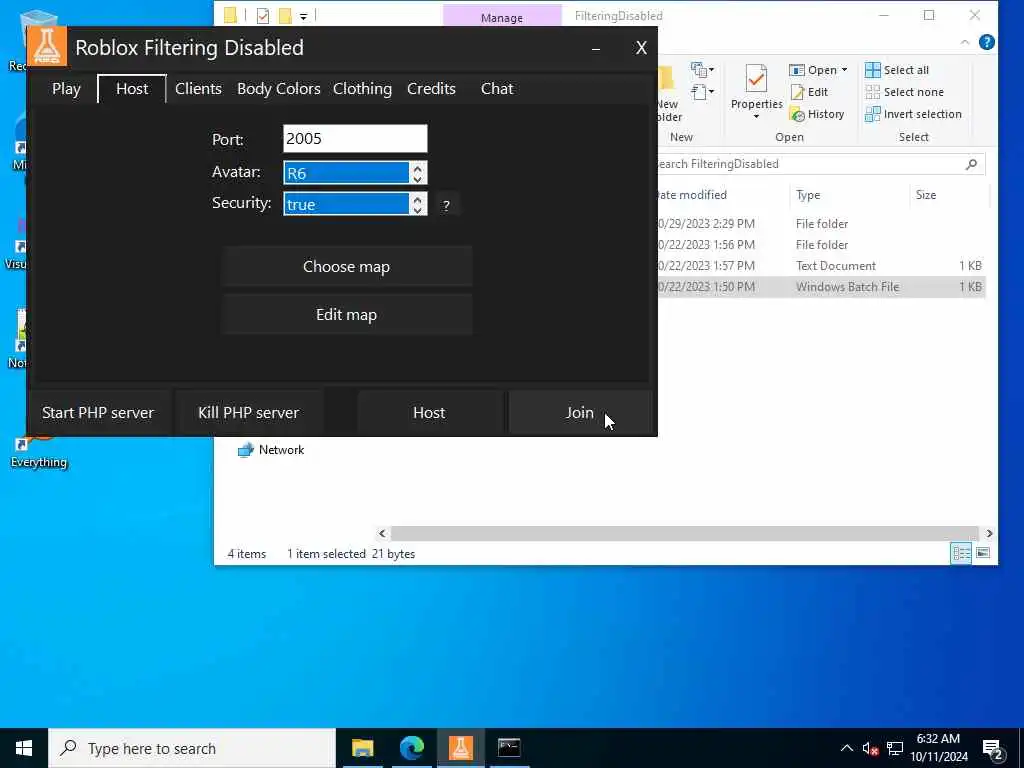This screenshot has width=1024, height=768.
Task: Click History in the Explorer ribbon
Action: tap(818, 114)
